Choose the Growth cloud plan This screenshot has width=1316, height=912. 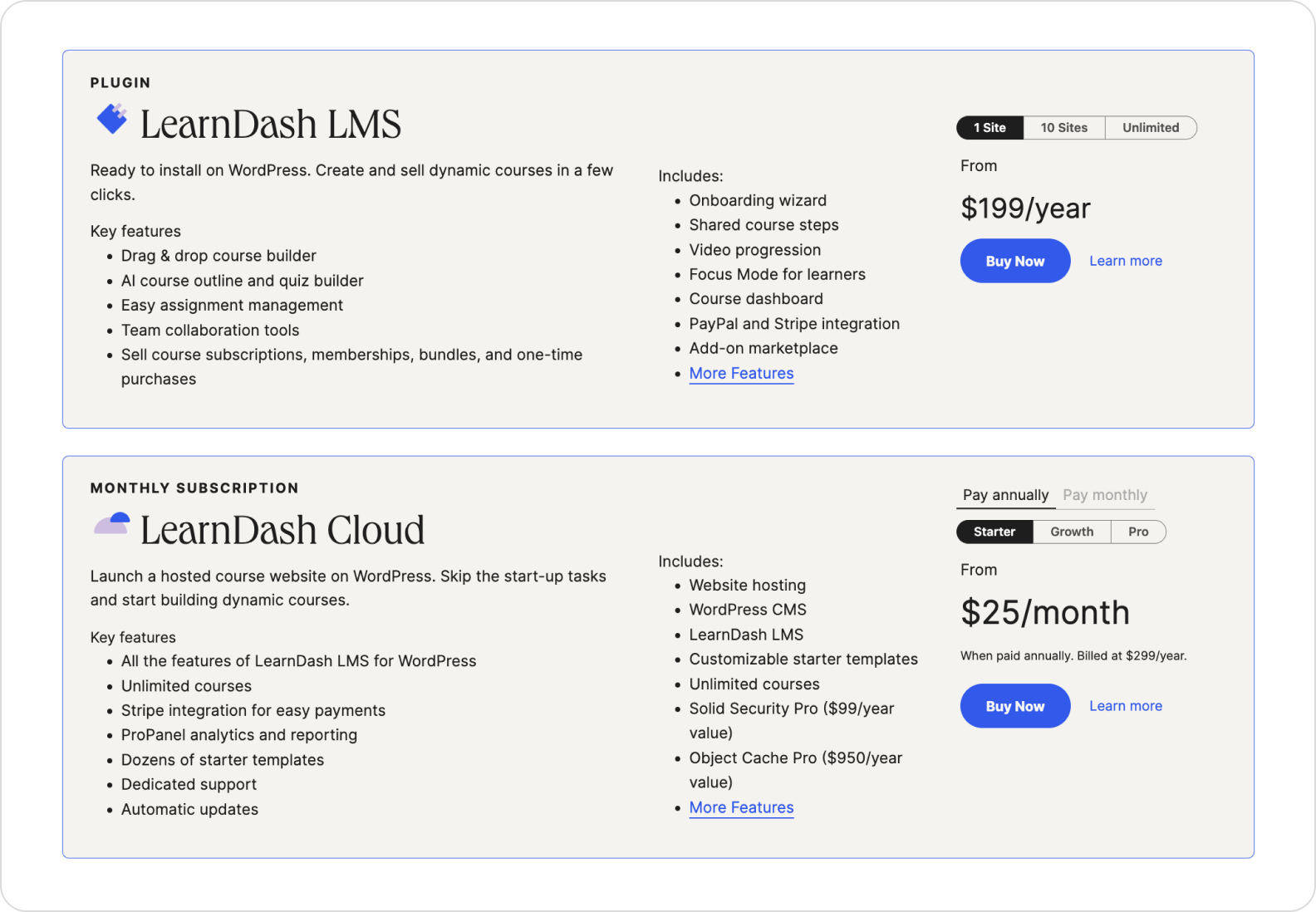pos(1072,532)
